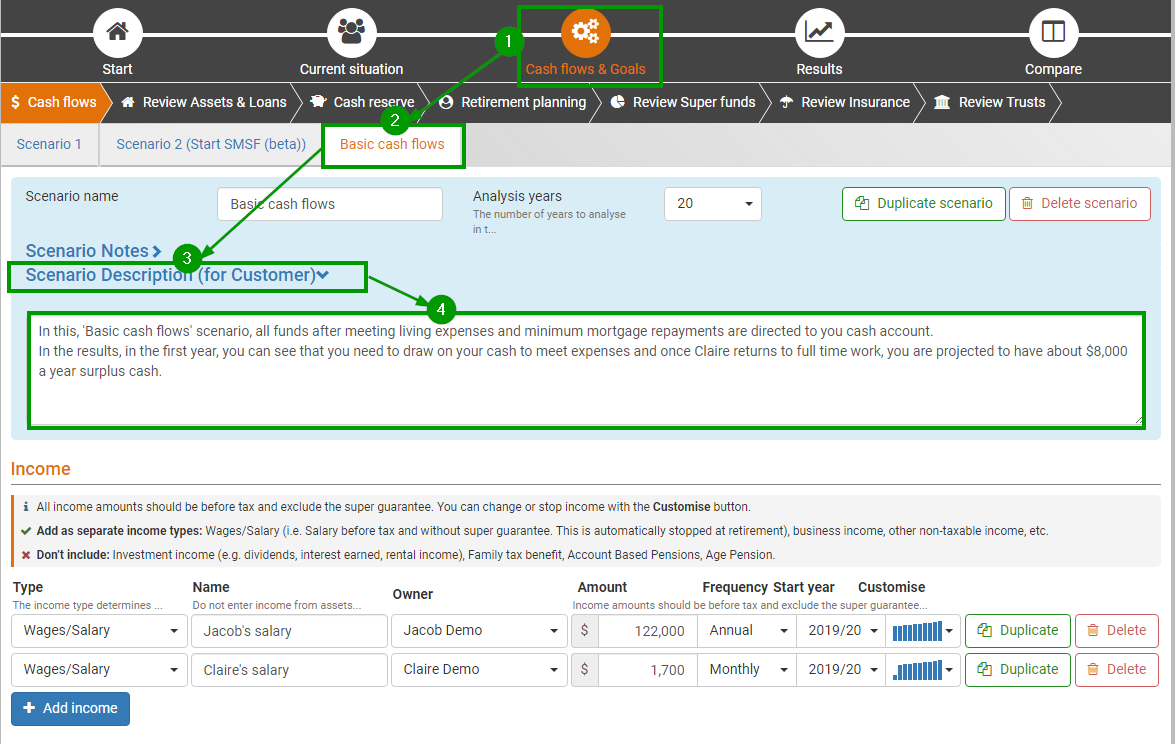Open the Results chart icon

click(x=819, y=32)
